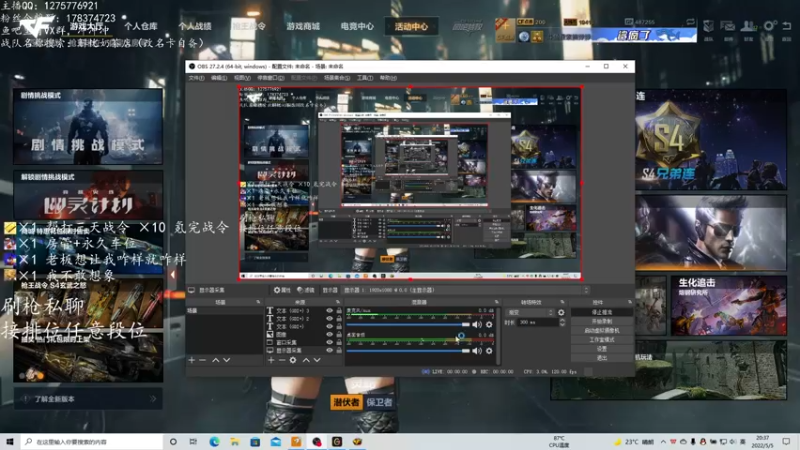Screen dimensions: 800x450
Task: Select 潜伏者 faction toggle below character
Action: pyautogui.click(x=346, y=402)
